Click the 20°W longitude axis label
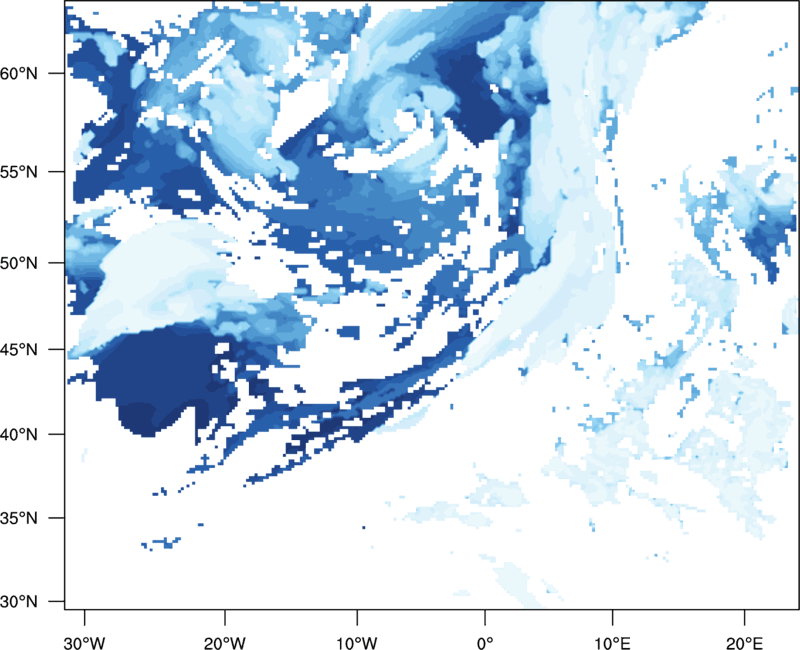The image size is (800, 650). [225, 643]
